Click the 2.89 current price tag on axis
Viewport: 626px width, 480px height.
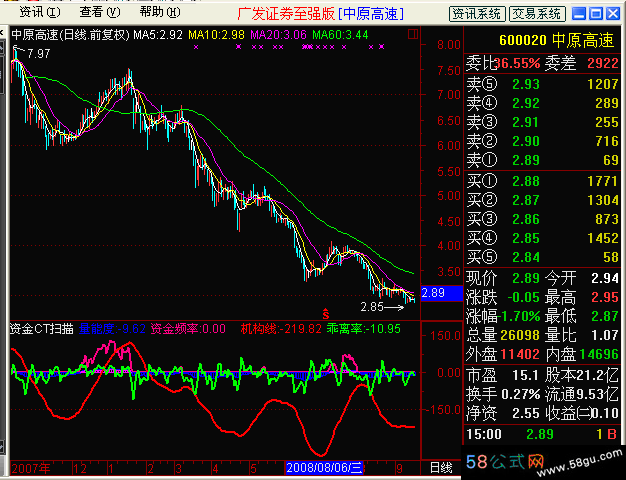[442, 293]
